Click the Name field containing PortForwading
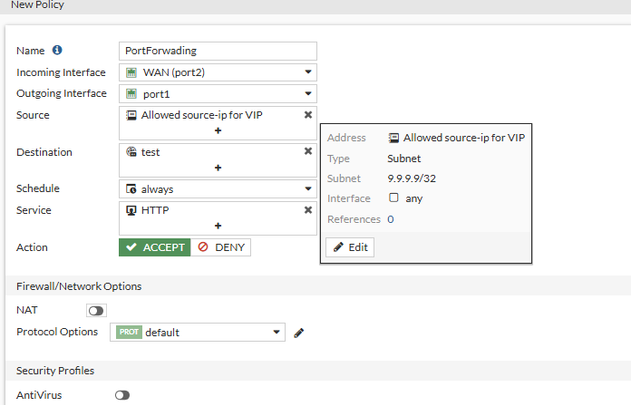Image resolution: width=631 pixels, height=405 pixels. [x=217, y=51]
